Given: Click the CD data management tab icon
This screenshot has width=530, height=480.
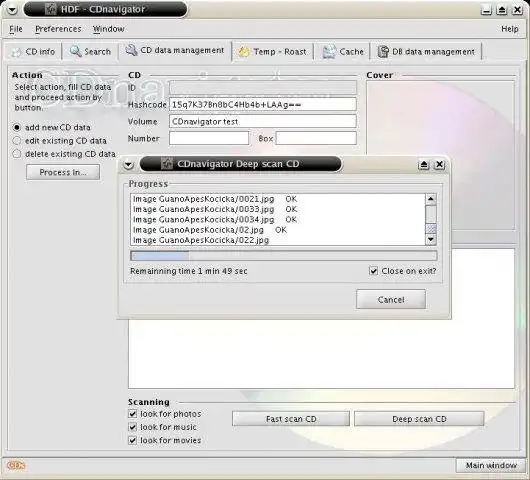Looking at the screenshot, I should pyautogui.click(x=131, y=50).
